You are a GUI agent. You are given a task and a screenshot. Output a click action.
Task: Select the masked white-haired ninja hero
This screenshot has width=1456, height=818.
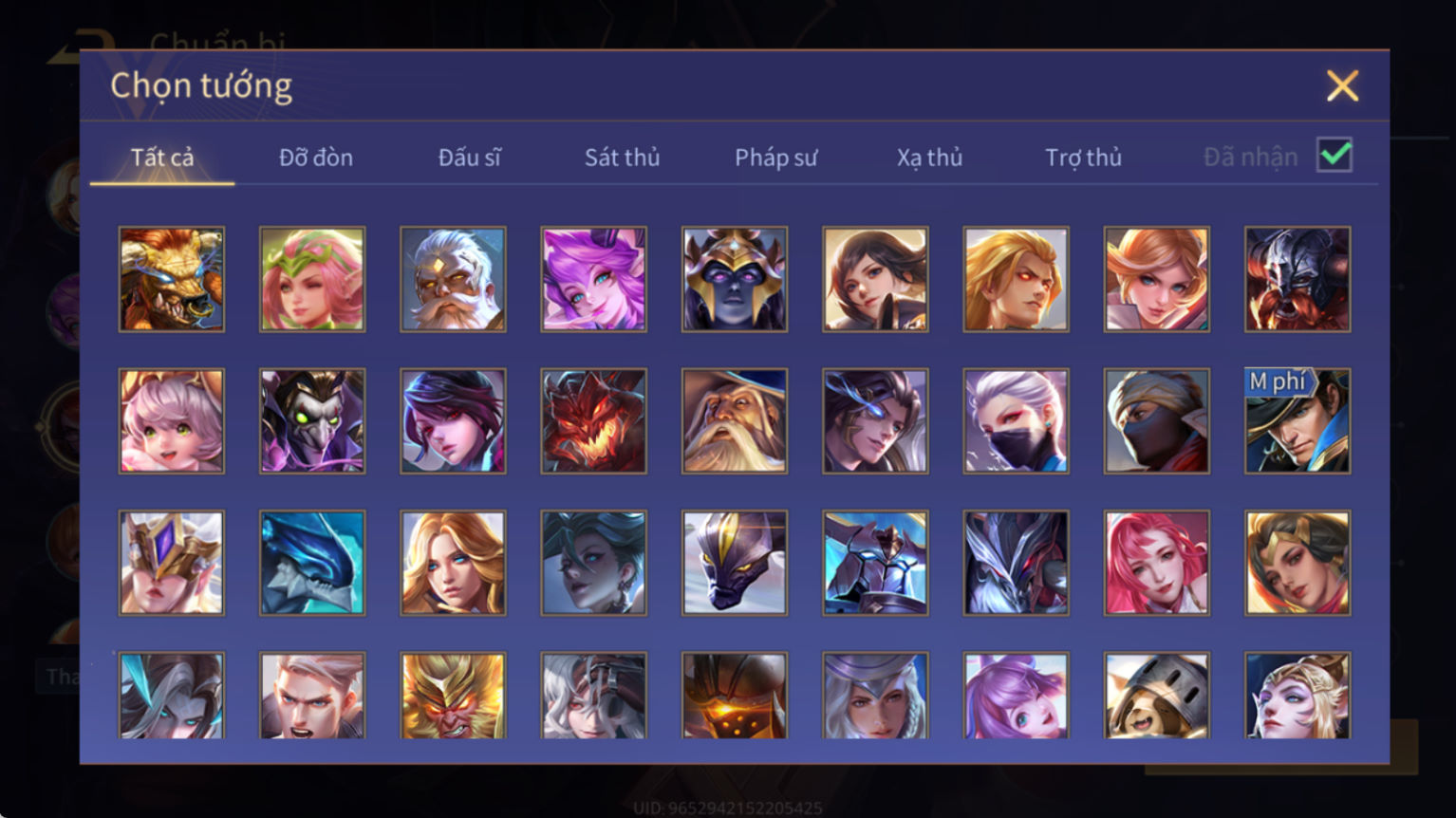(1016, 421)
